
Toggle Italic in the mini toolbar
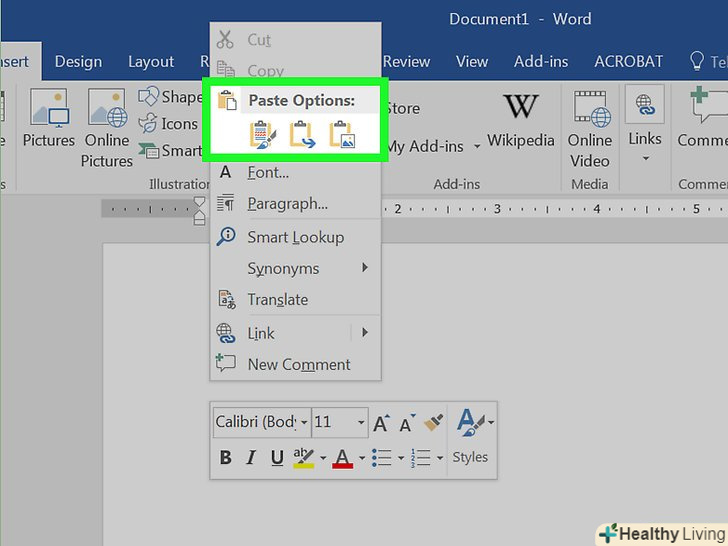pos(251,458)
